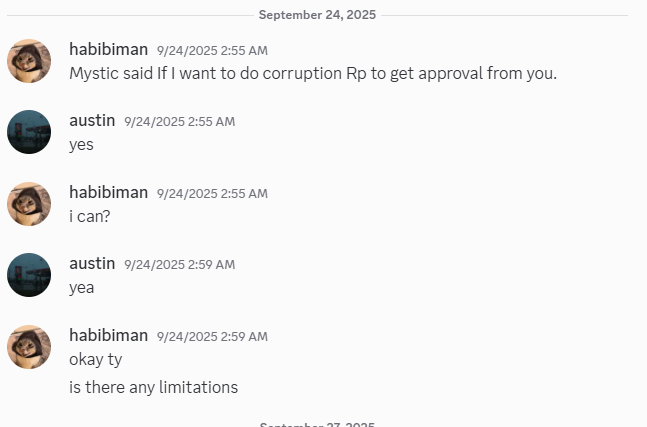Click austin's username above the "yea" reply

point(92,264)
